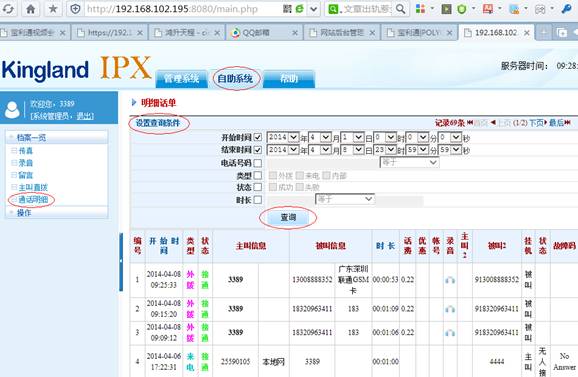
Task: Open the 电话号码 等于 comparison dropdown
Action: [409, 162]
